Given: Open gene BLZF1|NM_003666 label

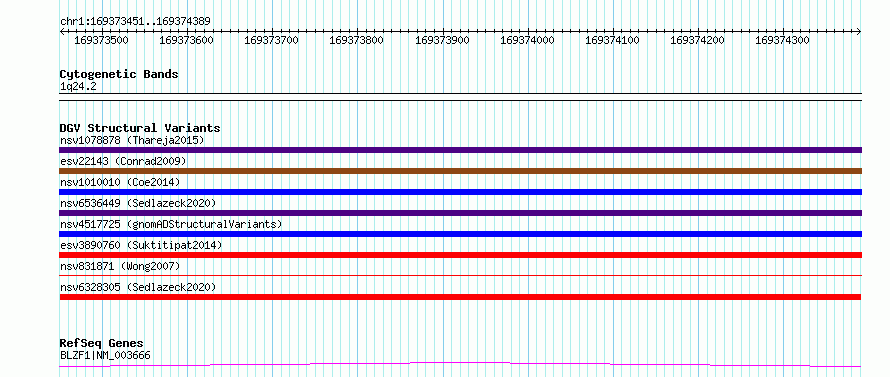Looking at the screenshot, I should coord(105,356).
